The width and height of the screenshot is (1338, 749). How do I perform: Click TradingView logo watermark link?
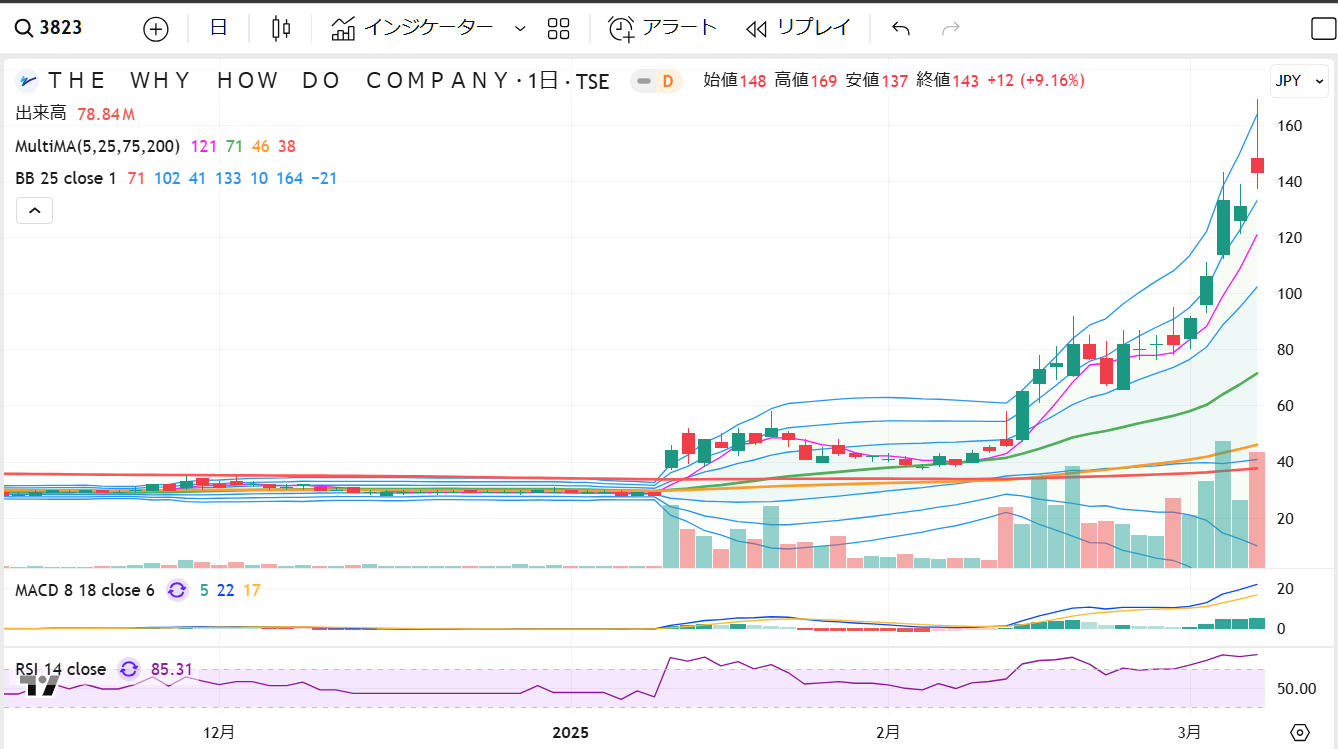[40, 686]
